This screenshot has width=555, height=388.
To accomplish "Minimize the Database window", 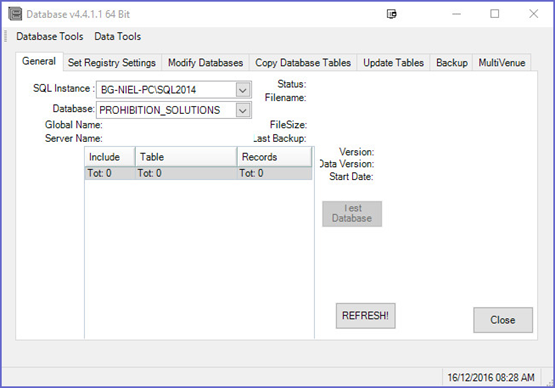I will pos(457,14).
